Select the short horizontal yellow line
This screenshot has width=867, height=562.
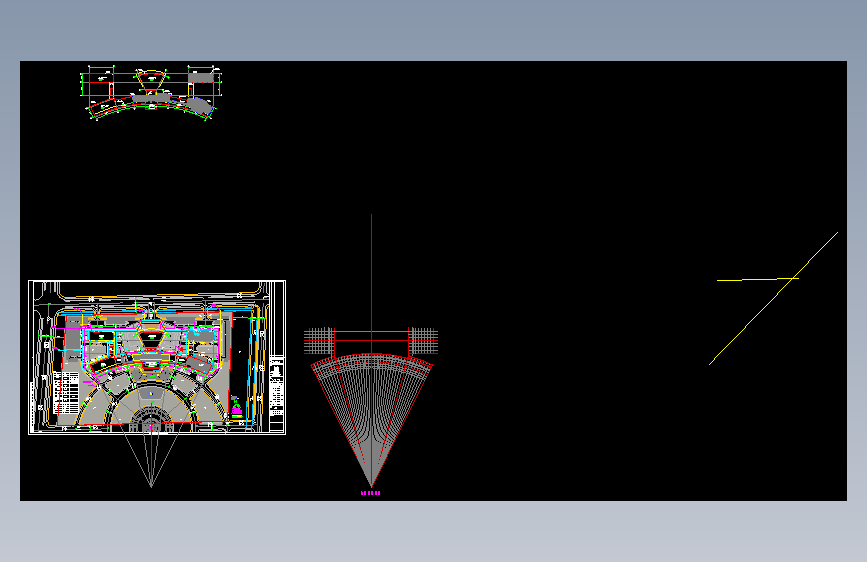click(758, 279)
